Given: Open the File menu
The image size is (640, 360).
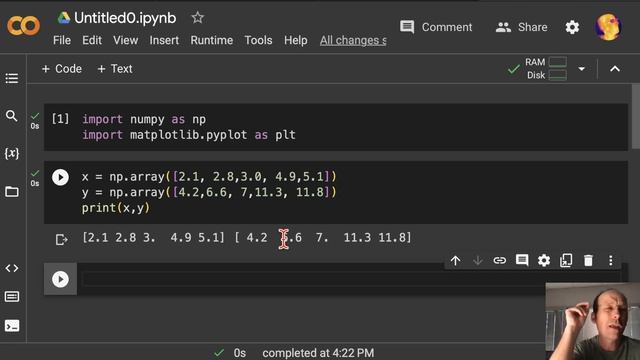Looking at the screenshot, I should tap(62, 40).
